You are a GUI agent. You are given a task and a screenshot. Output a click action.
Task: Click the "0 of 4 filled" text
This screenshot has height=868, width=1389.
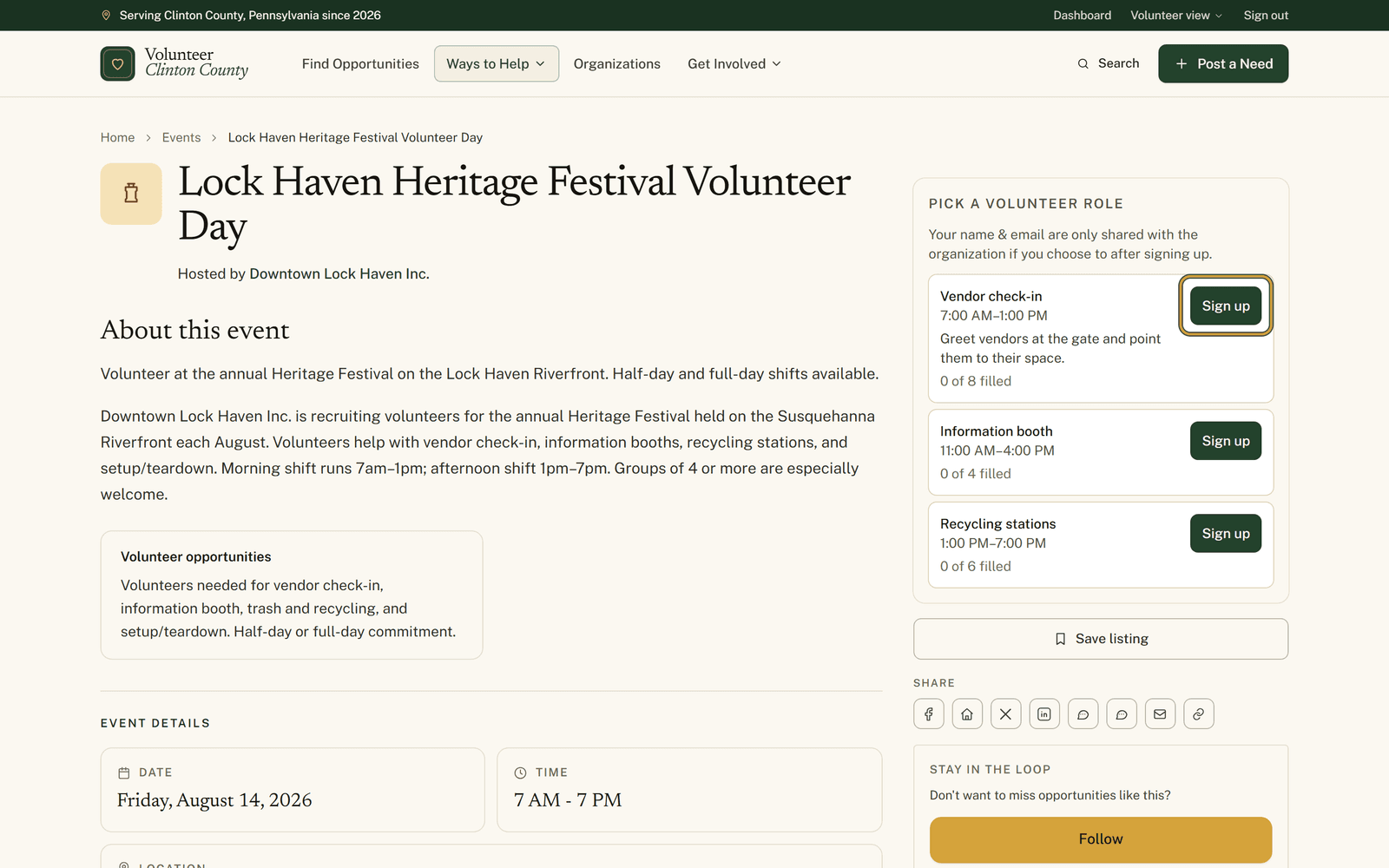pyautogui.click(x=976, y=474)
